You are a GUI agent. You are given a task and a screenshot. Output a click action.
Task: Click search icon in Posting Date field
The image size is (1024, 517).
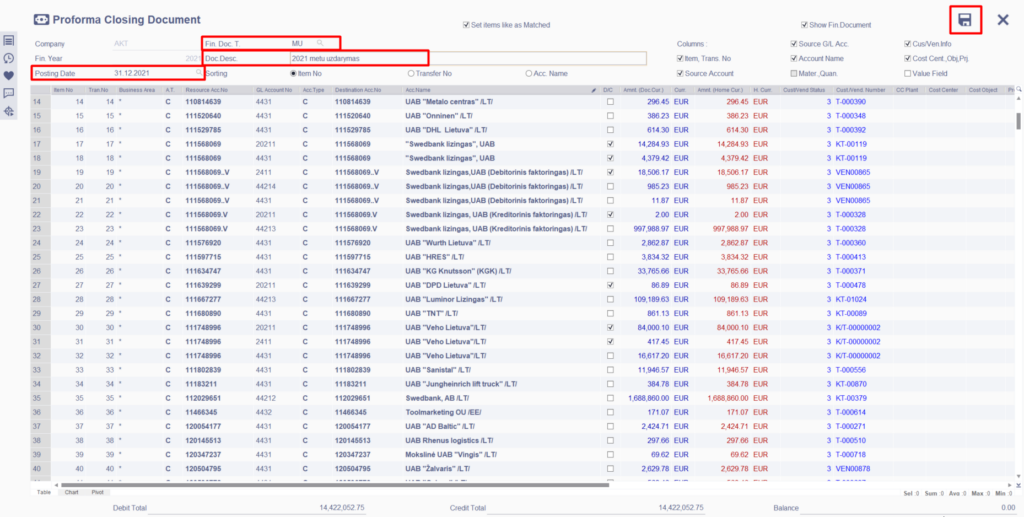click(x=198, y=73)
